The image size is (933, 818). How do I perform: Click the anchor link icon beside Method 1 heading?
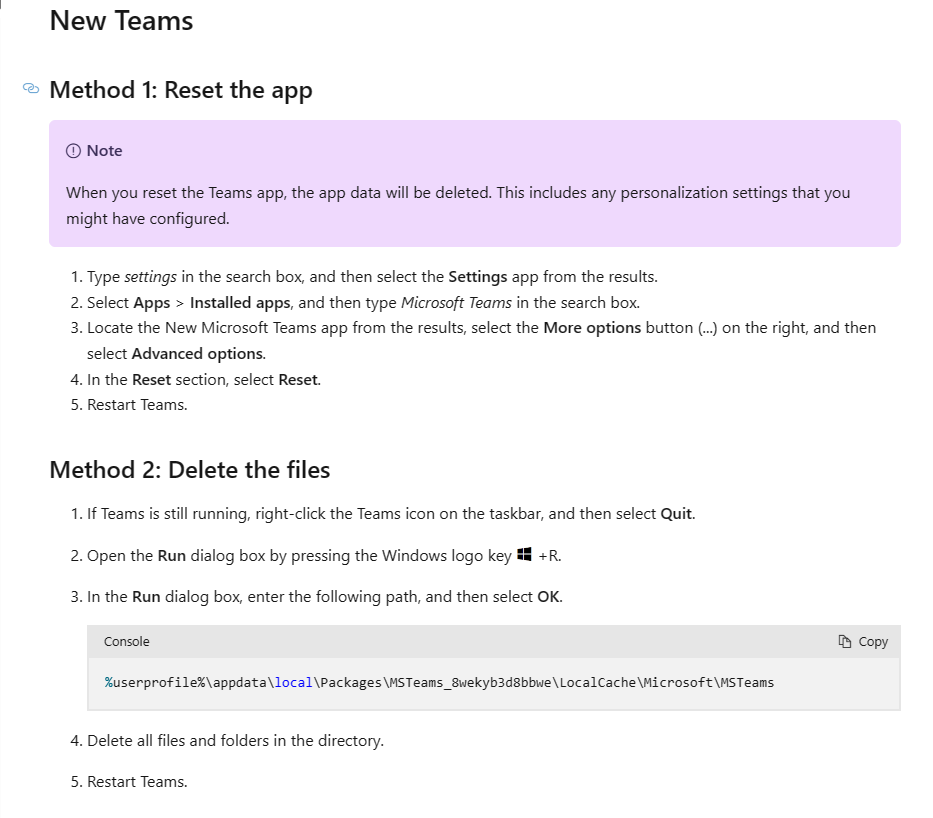coord(31,89)
